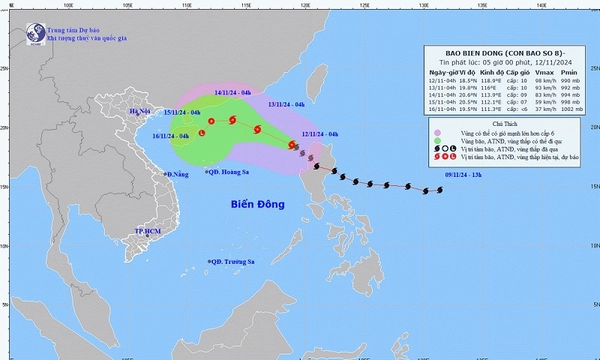600x360 pixels.
Task: Click the green storm-path legend swatch
Action: tap(437, 141)
